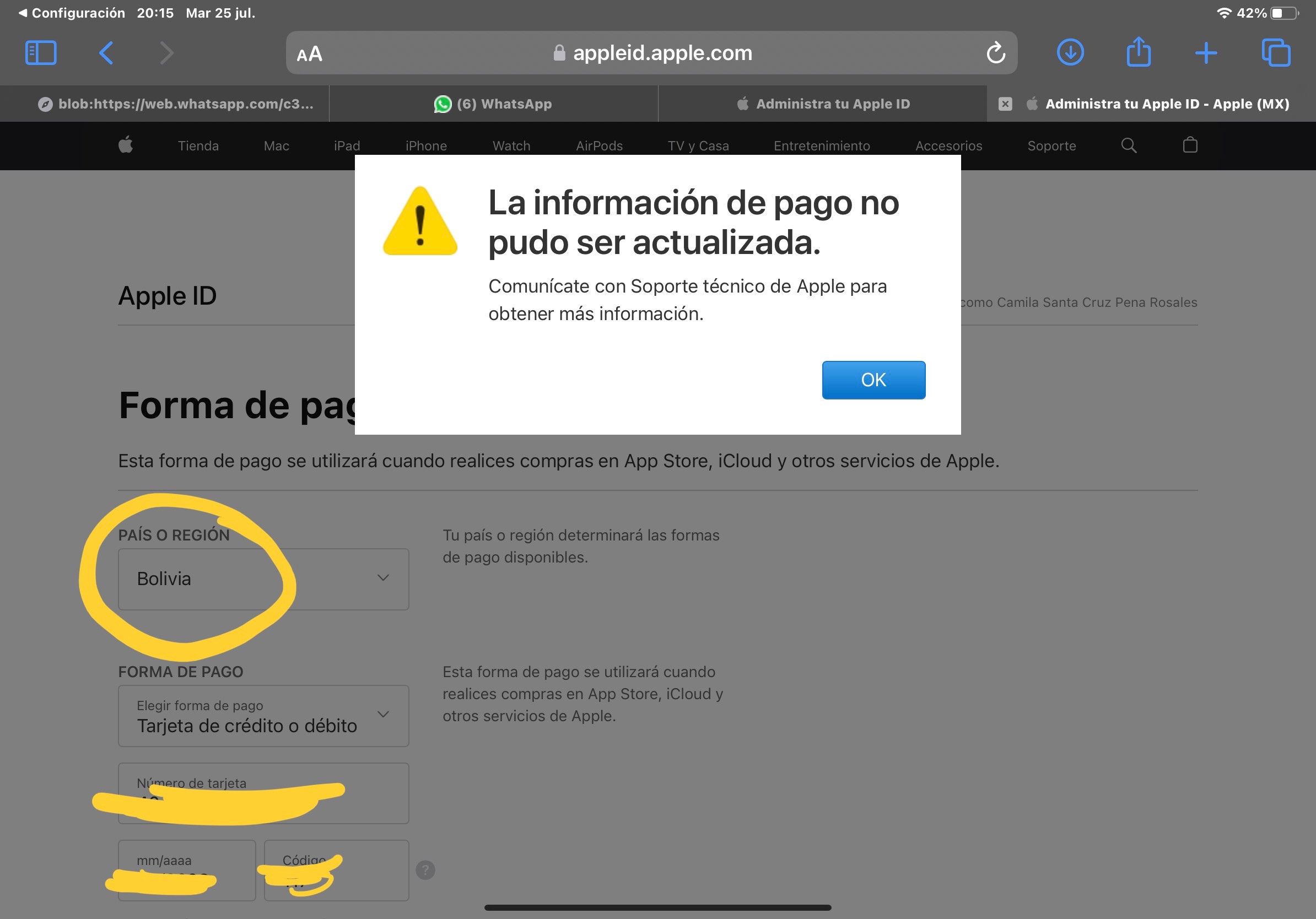Open the Safari sidebar panel icon
Screen dimensions: 1316x919
41,53
